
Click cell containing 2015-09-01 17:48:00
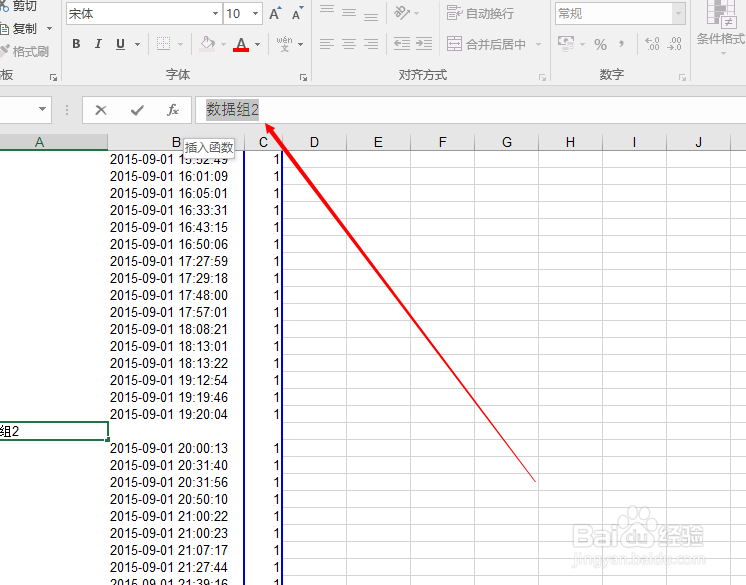coord(176,295)
